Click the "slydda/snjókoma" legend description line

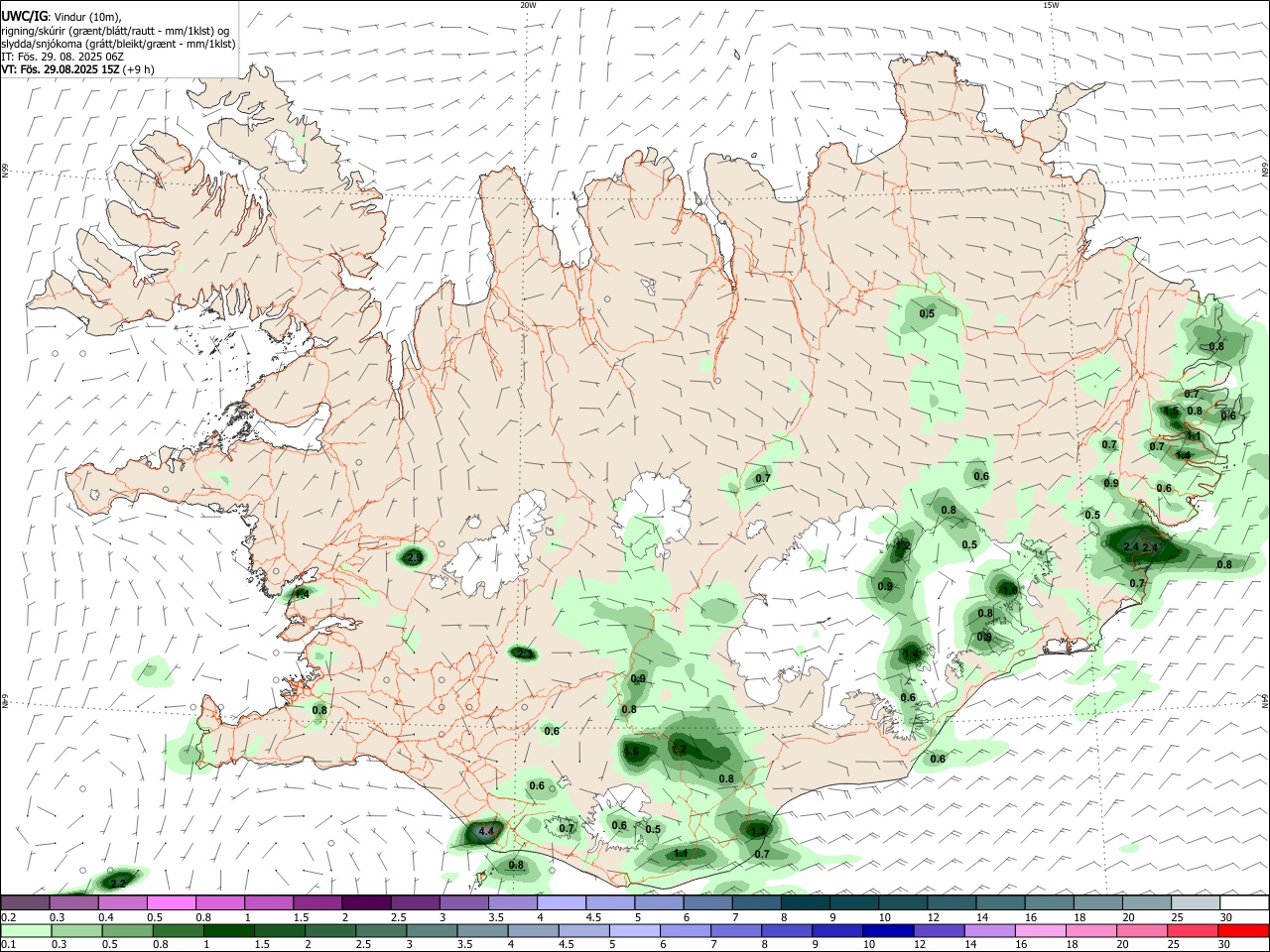point(118,44)
